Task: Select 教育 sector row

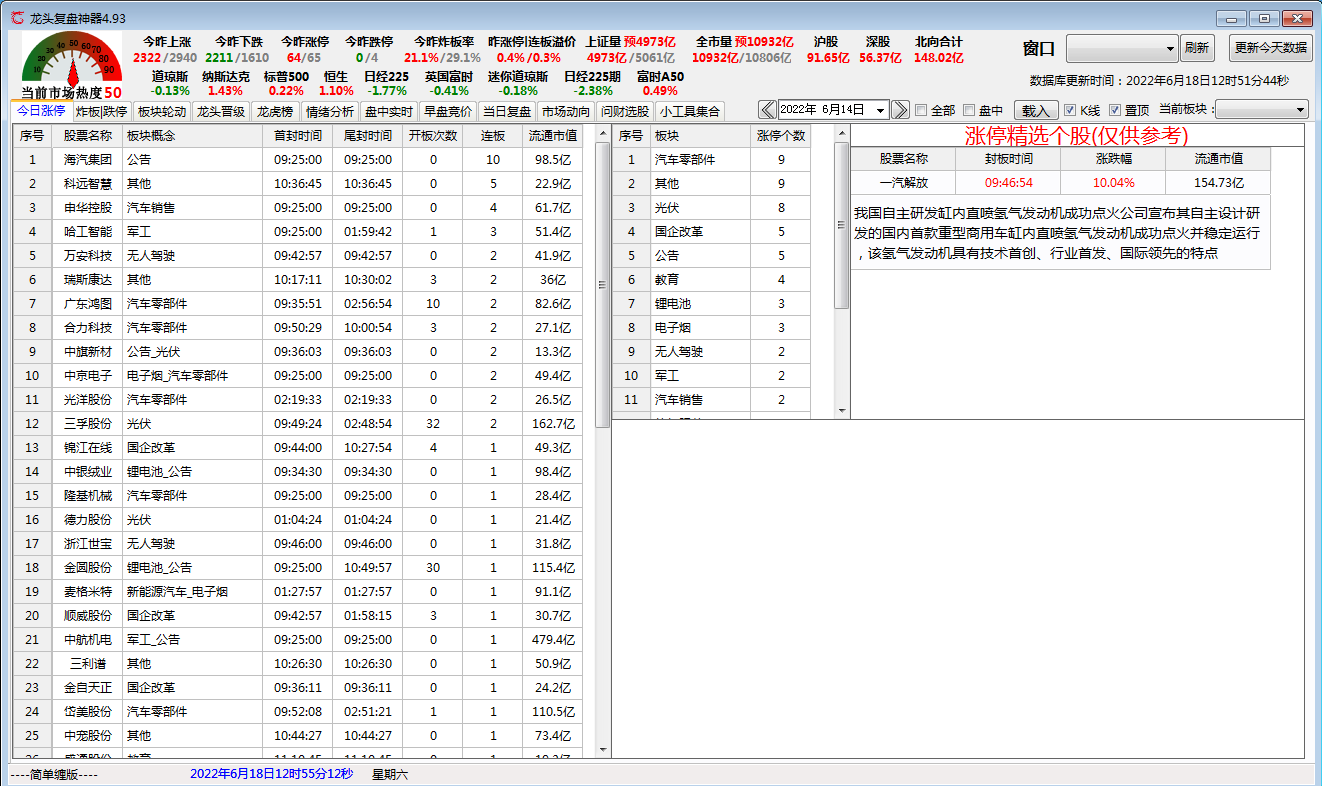Action: point(712,279)
